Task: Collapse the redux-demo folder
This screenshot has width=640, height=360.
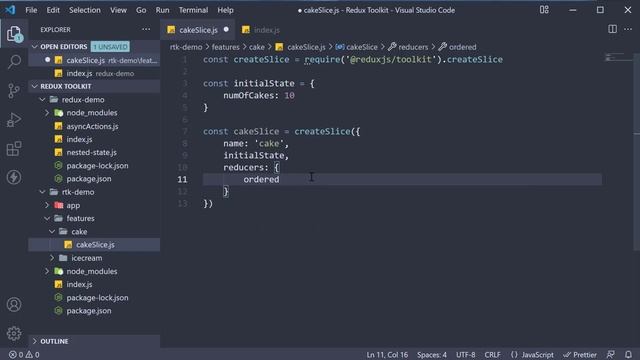Action: point(42,100)
